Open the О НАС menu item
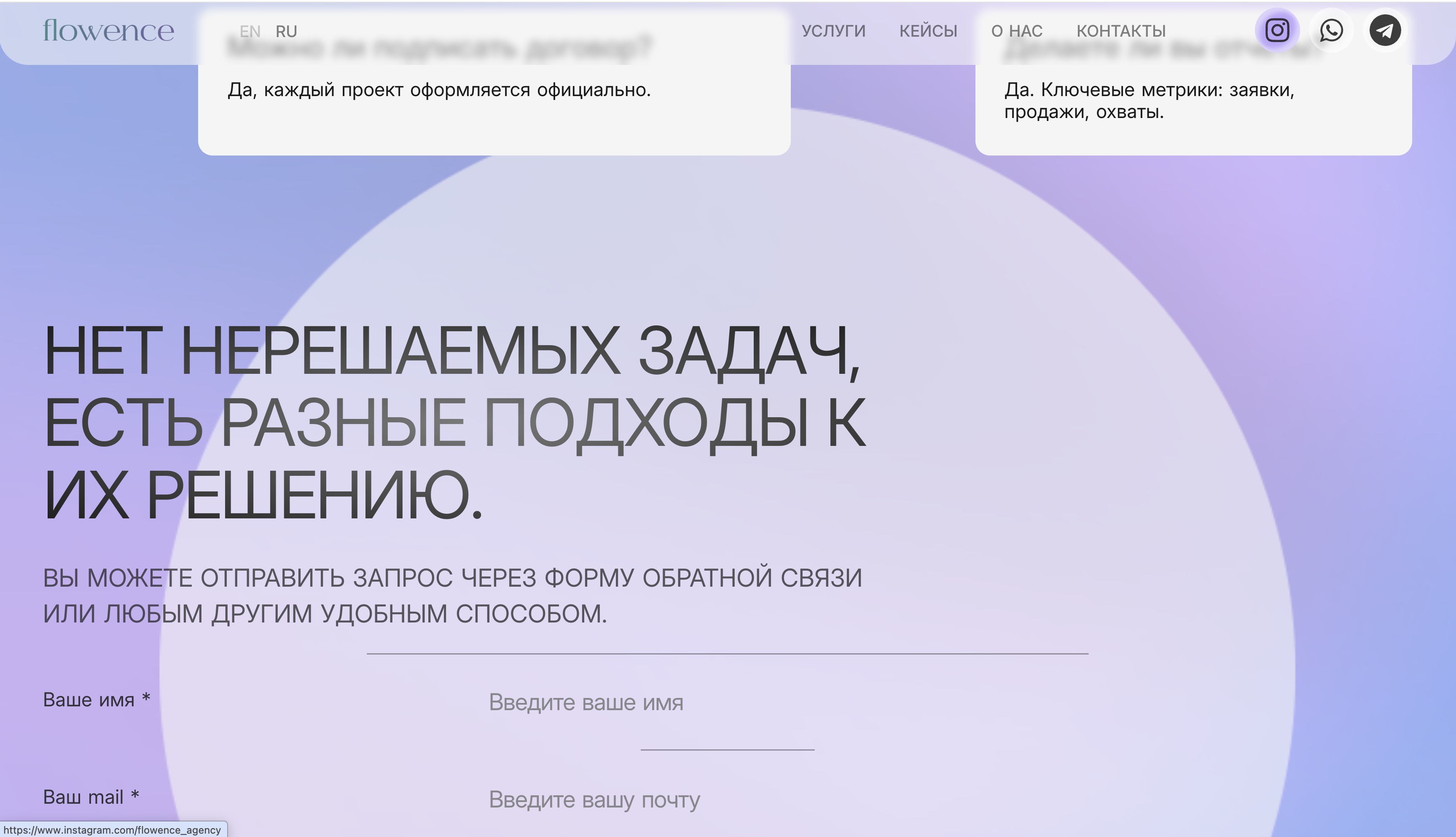Screen dimensions: 1456x837 (1017, 31)
